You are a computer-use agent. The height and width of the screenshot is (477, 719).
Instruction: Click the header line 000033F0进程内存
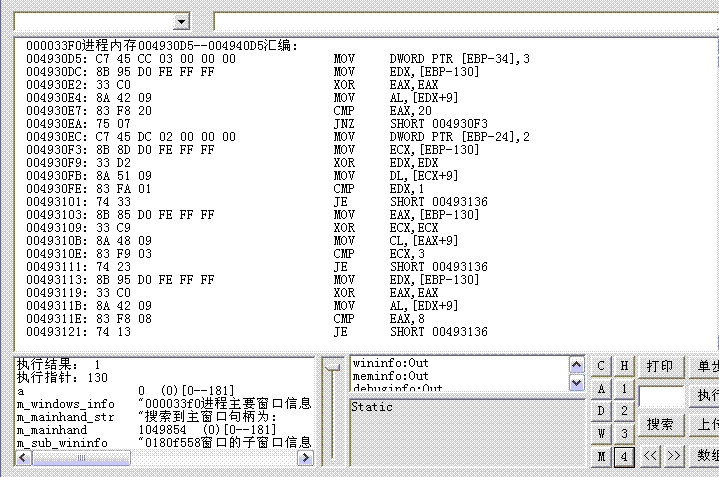pos(162,45)
